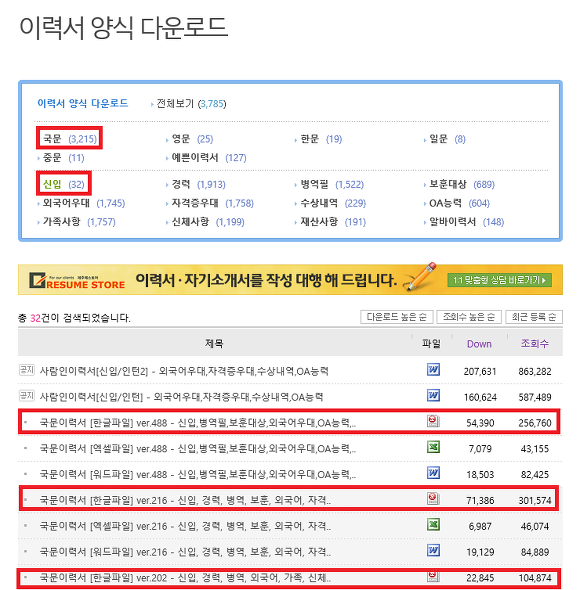Select 수상내역 (229) filter
Screen dimensions: 580x590
coord(333,203)
